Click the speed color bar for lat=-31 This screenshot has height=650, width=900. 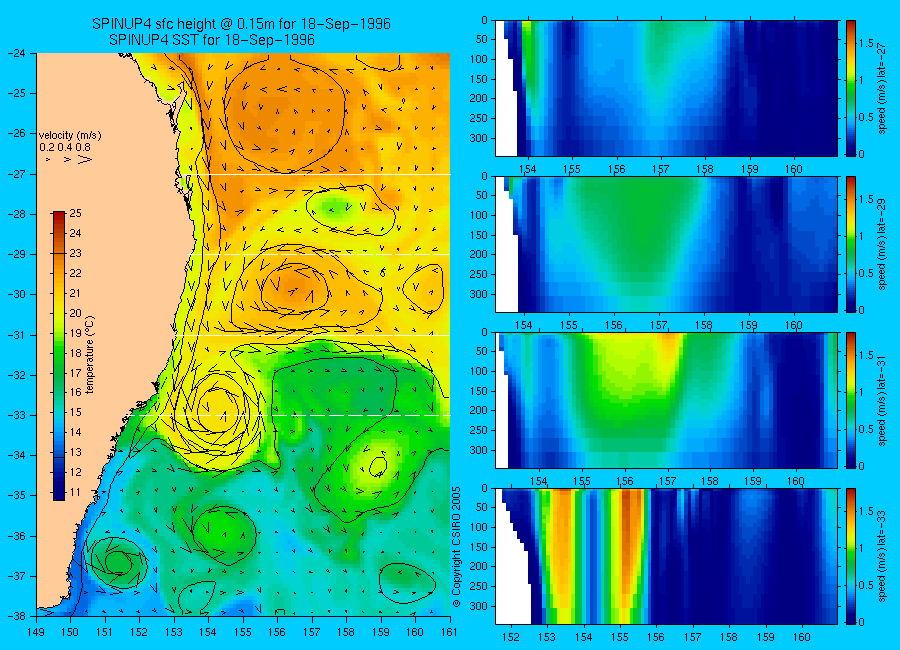pyautogui.click(x=851, y=400)
